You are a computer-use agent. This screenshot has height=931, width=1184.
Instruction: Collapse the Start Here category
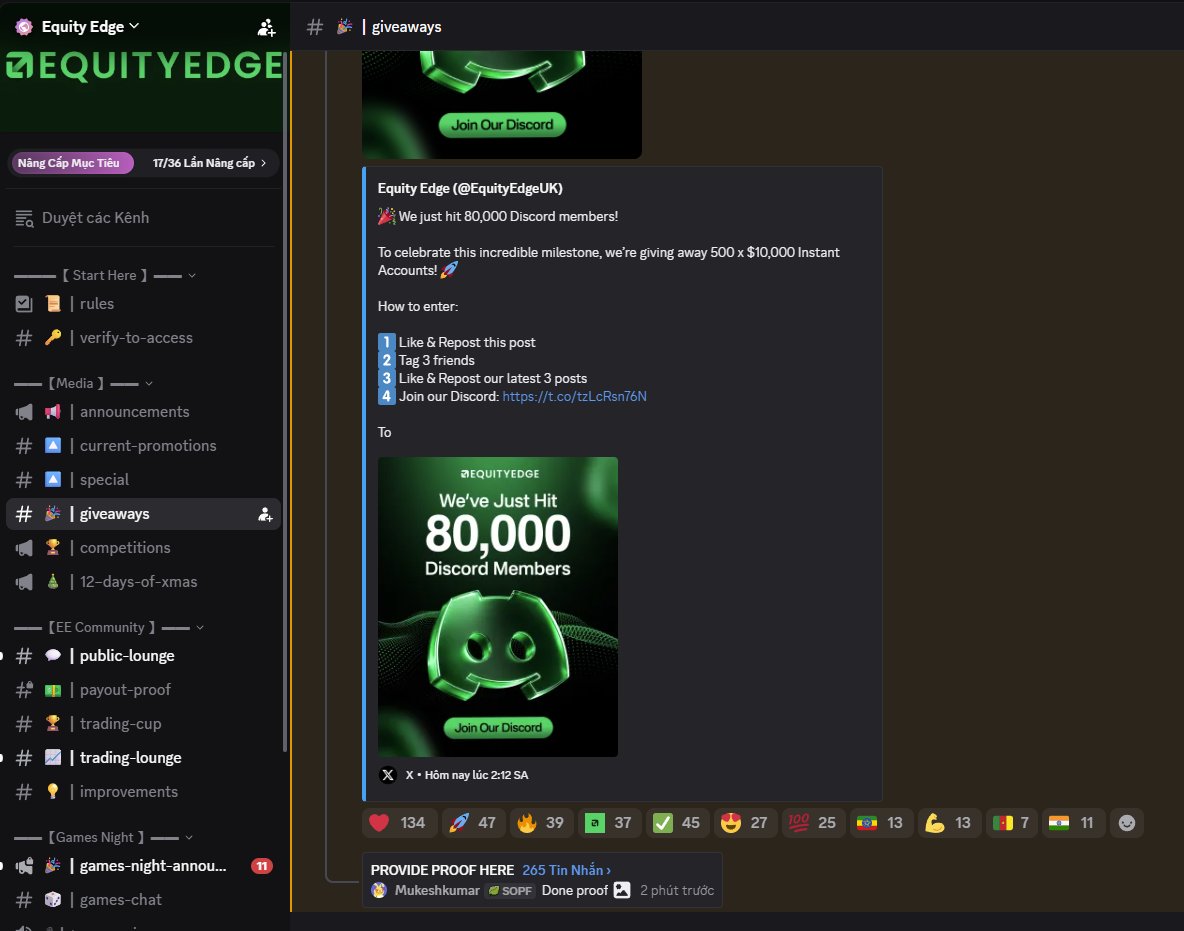point(105,276)
